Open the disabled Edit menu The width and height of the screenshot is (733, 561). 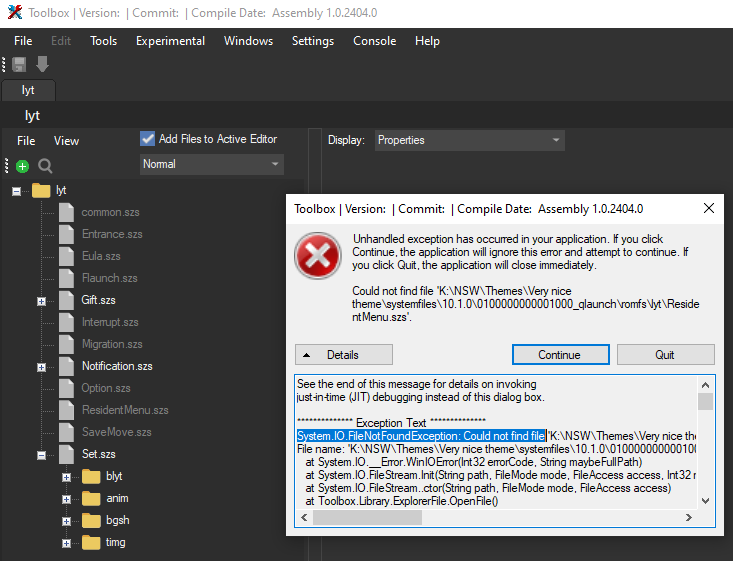(61, 41)
